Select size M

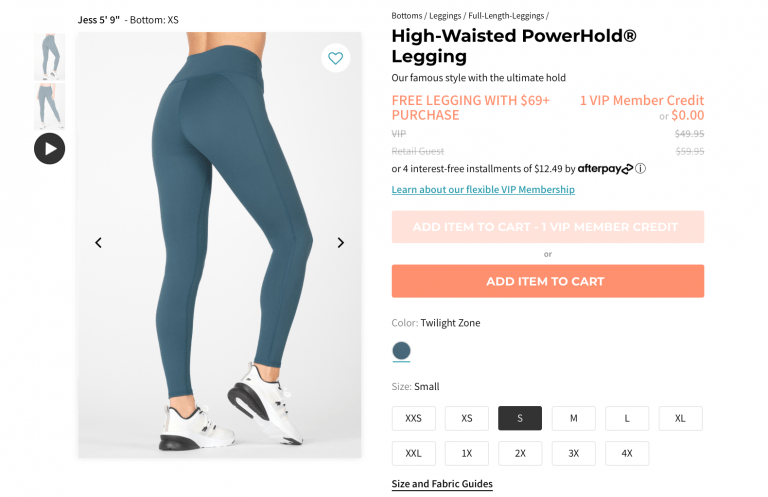(x=574, y=418)
